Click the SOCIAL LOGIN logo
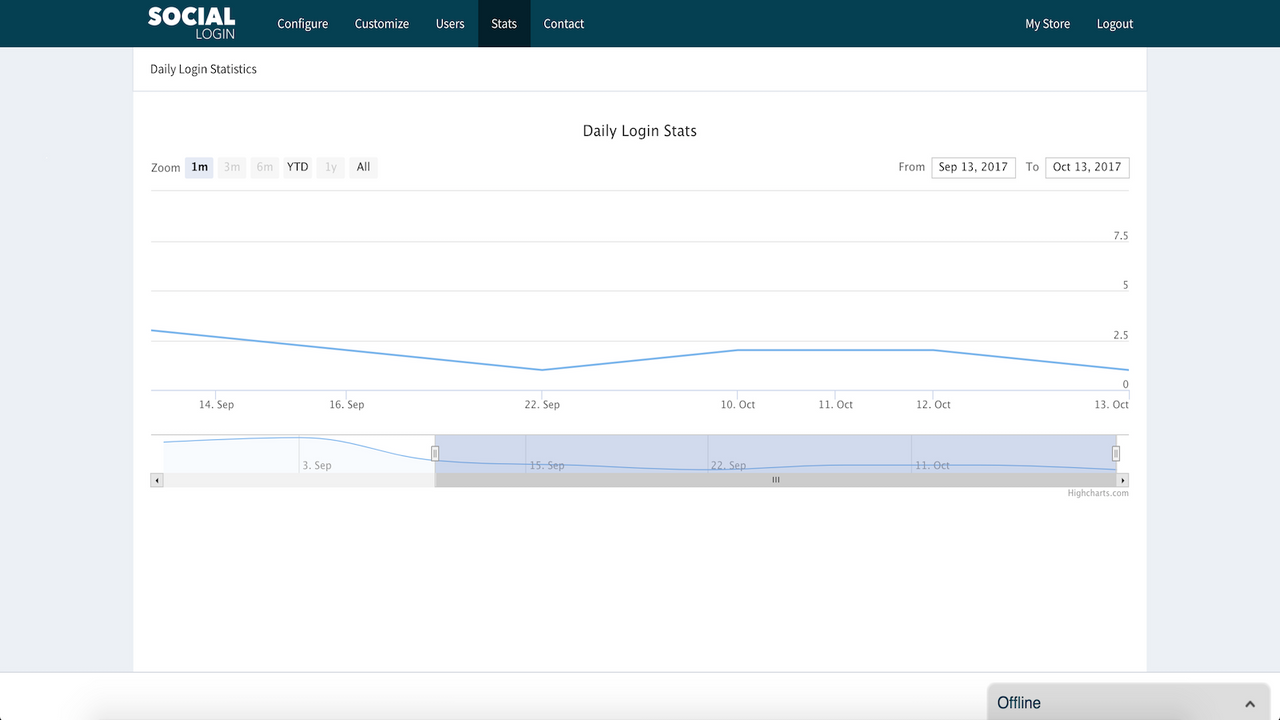 190,23
